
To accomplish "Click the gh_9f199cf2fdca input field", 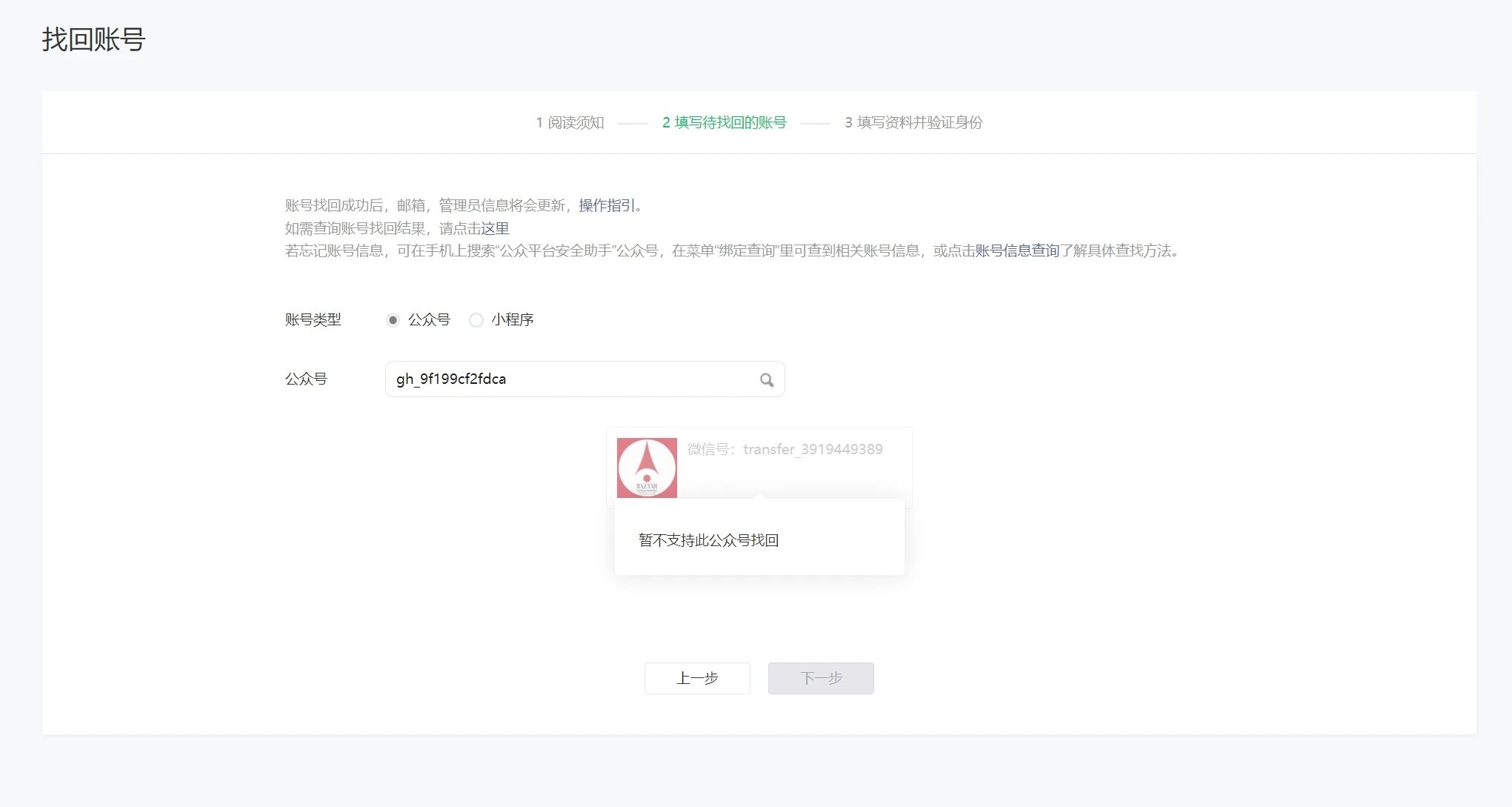I will tap(570, 379).
